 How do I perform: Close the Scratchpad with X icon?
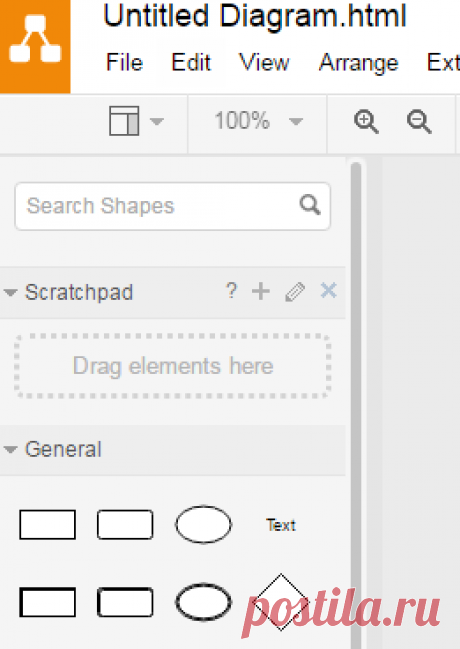point(329,291)
